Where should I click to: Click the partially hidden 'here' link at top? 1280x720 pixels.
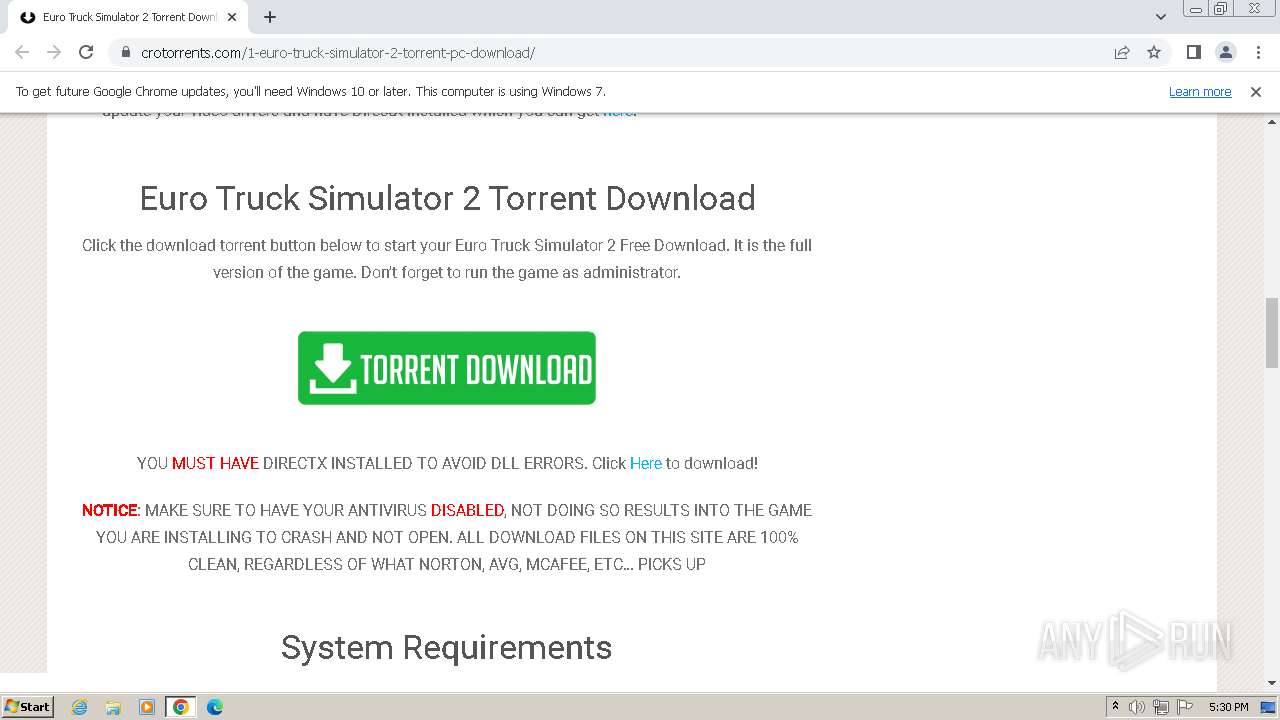click(x=617, y=113)
